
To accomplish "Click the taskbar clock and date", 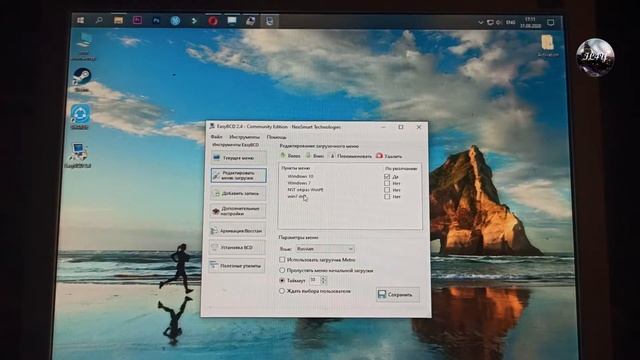I will (x=530, y=22).
